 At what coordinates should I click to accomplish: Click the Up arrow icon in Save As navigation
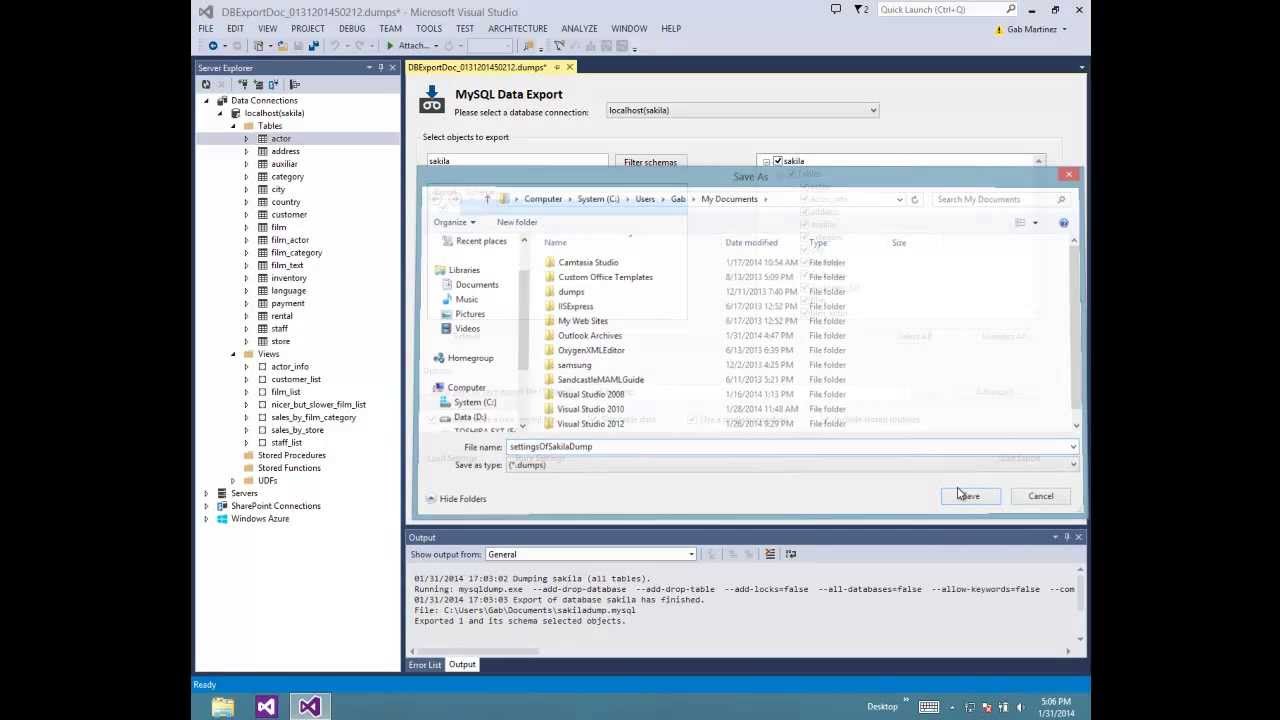coord(487,199)
